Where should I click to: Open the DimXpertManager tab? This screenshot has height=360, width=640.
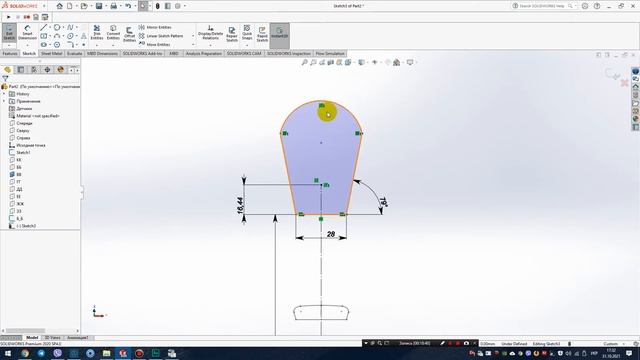coord(47,70)
